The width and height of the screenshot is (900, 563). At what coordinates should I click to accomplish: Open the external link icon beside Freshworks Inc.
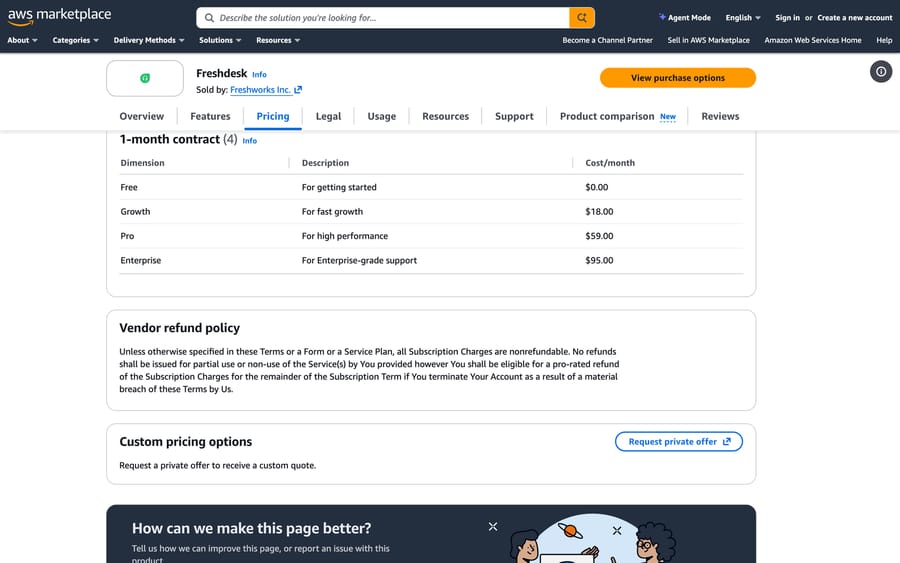click(x=298, y=90)
